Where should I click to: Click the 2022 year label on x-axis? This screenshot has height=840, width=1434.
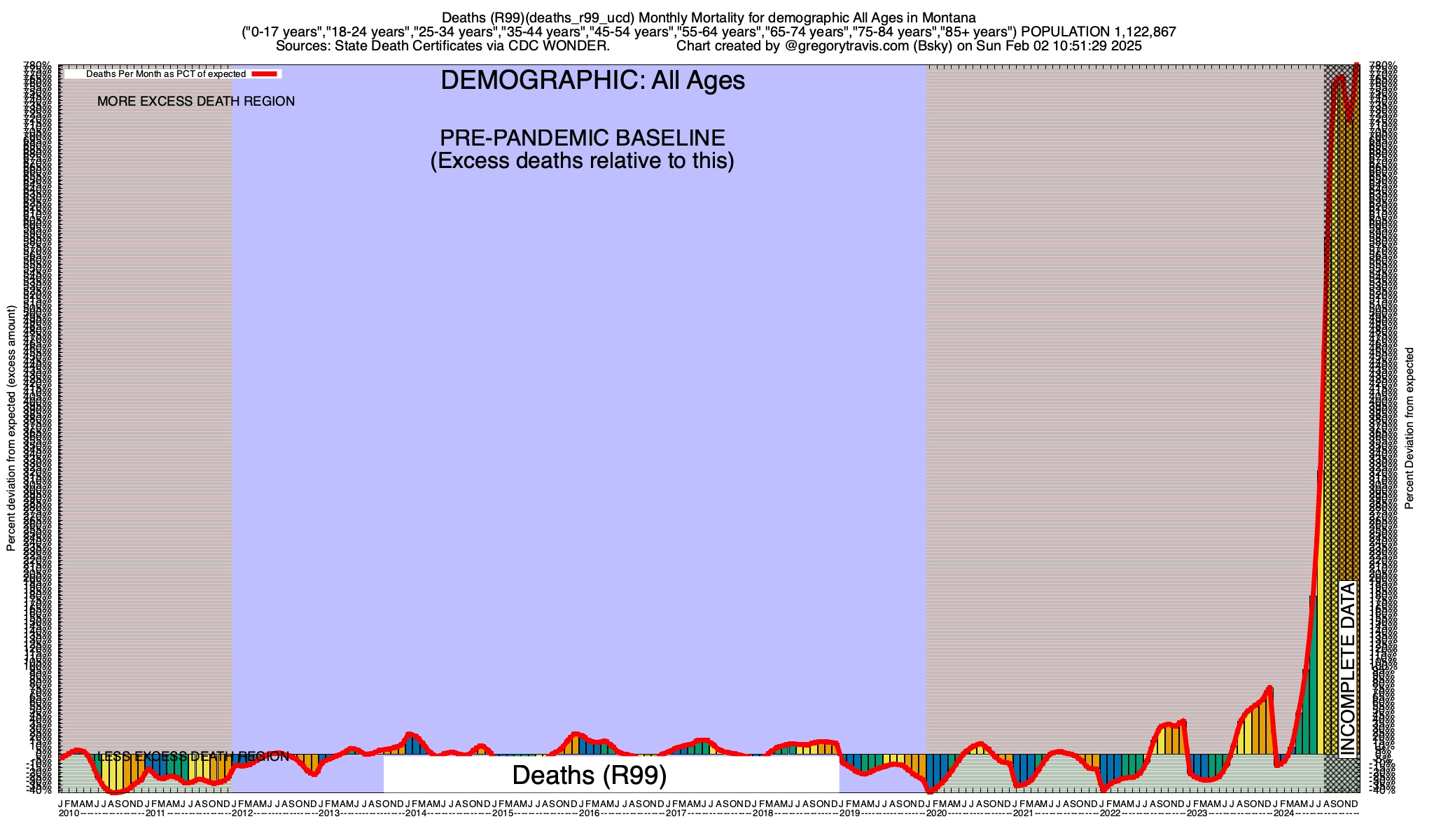point(1110,813)
